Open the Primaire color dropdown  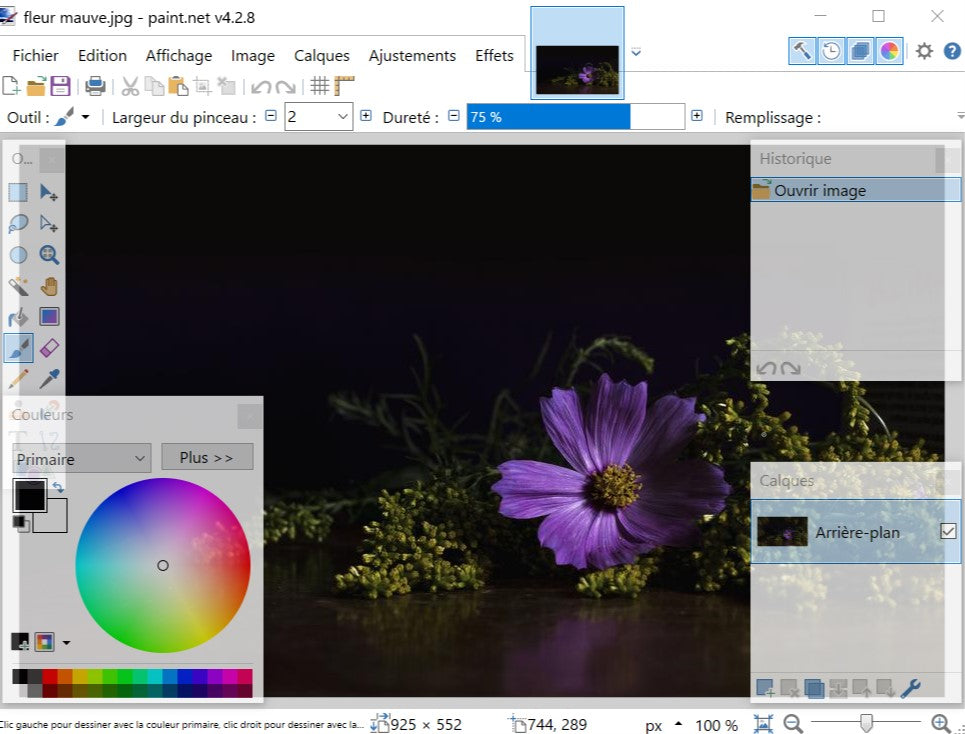pos(82,459)
